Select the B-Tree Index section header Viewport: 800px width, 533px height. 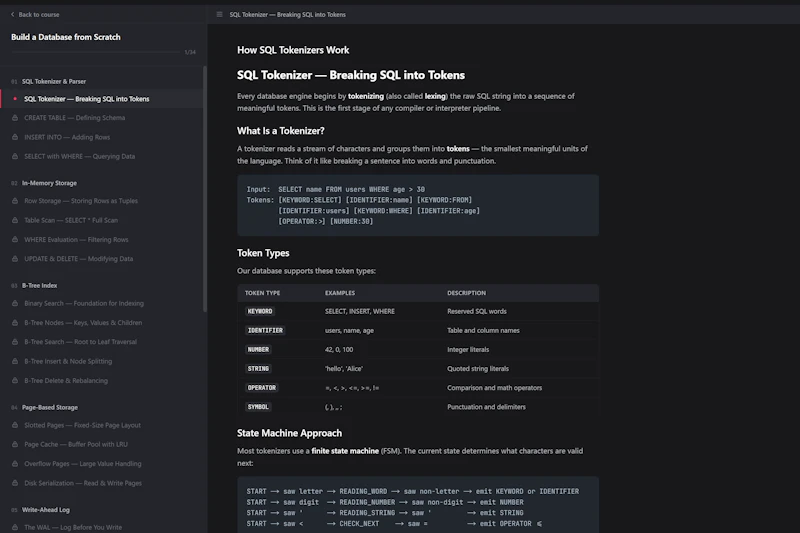(39, 286)
